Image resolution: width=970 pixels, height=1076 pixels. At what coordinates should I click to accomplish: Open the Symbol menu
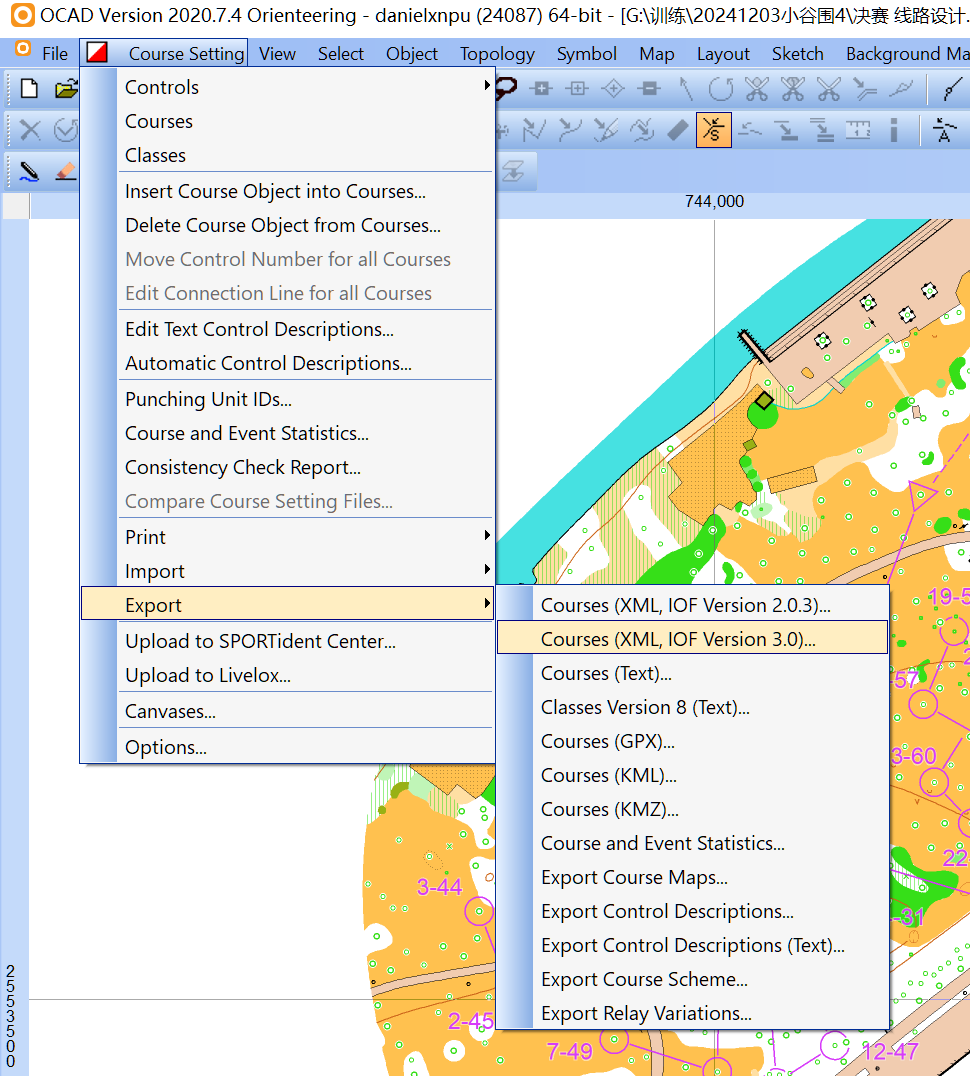[x=586, y=54]
